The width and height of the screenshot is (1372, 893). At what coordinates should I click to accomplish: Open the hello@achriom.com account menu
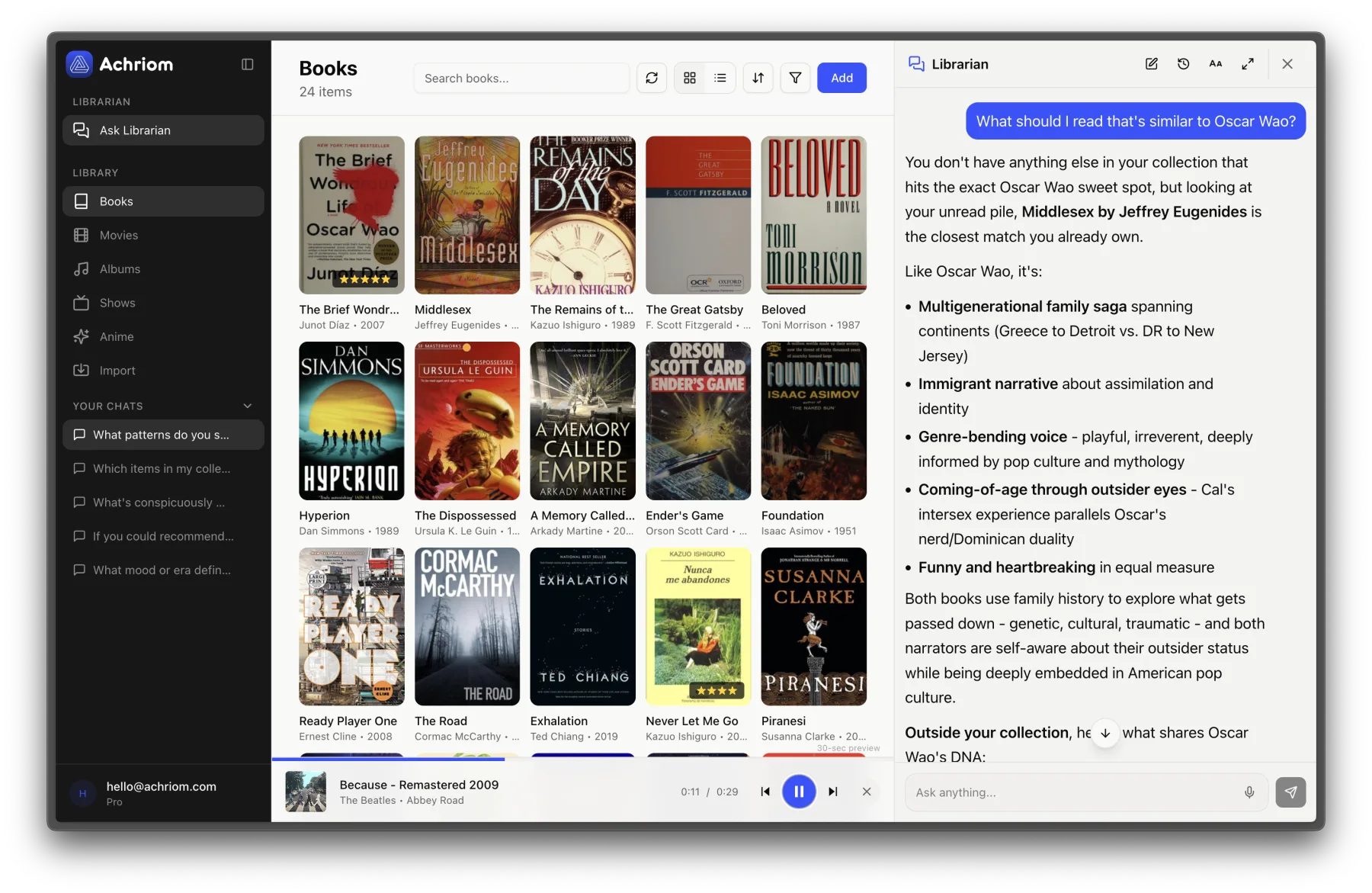163,793
